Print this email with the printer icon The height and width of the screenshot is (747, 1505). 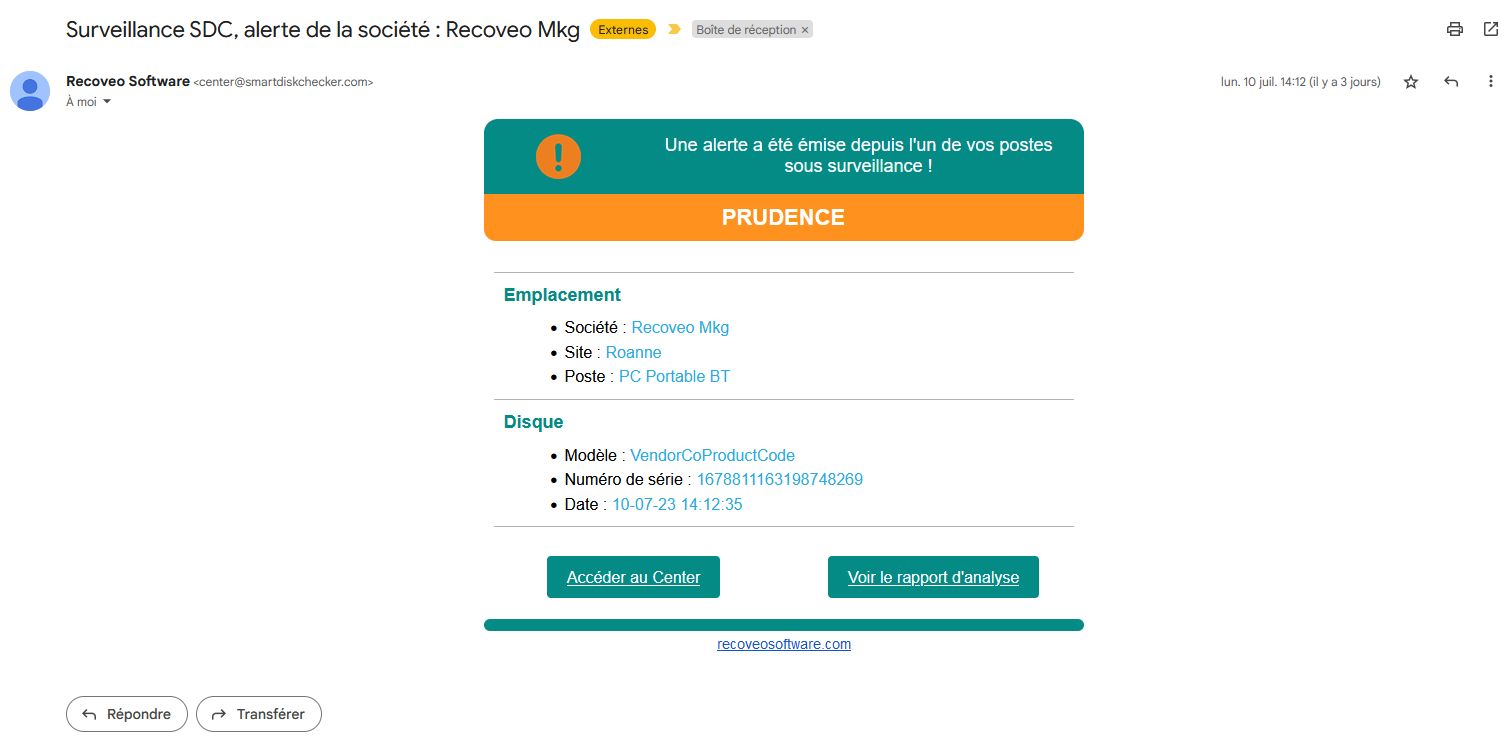coord(1455,29)
